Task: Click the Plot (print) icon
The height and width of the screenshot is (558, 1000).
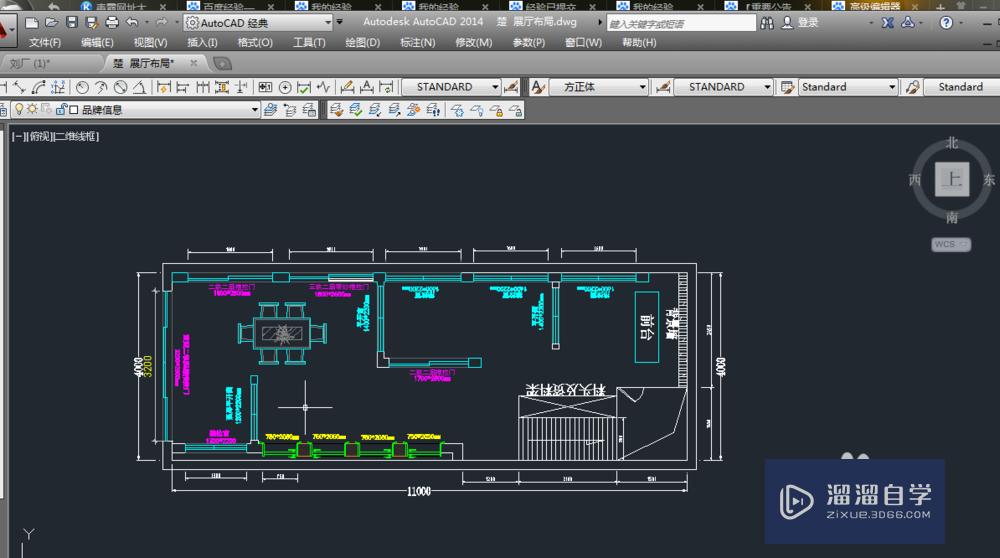Action: tap(112, 22)
